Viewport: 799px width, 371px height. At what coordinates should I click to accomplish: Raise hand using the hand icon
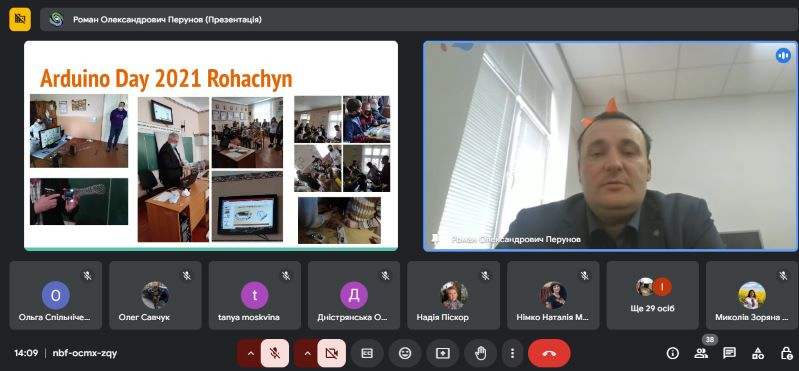481,353
